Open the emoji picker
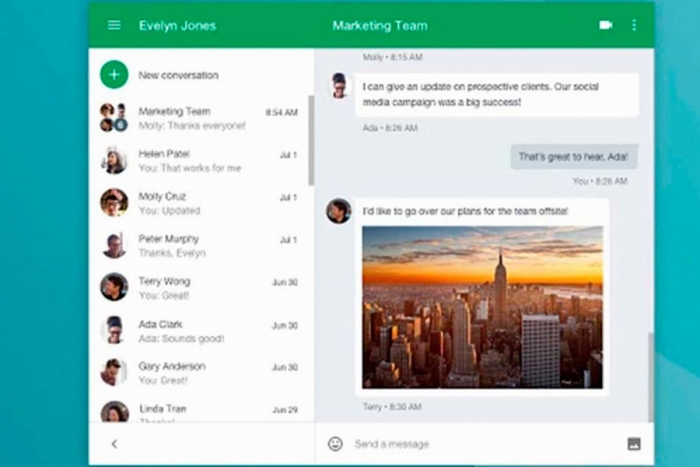 pos(335,443)
